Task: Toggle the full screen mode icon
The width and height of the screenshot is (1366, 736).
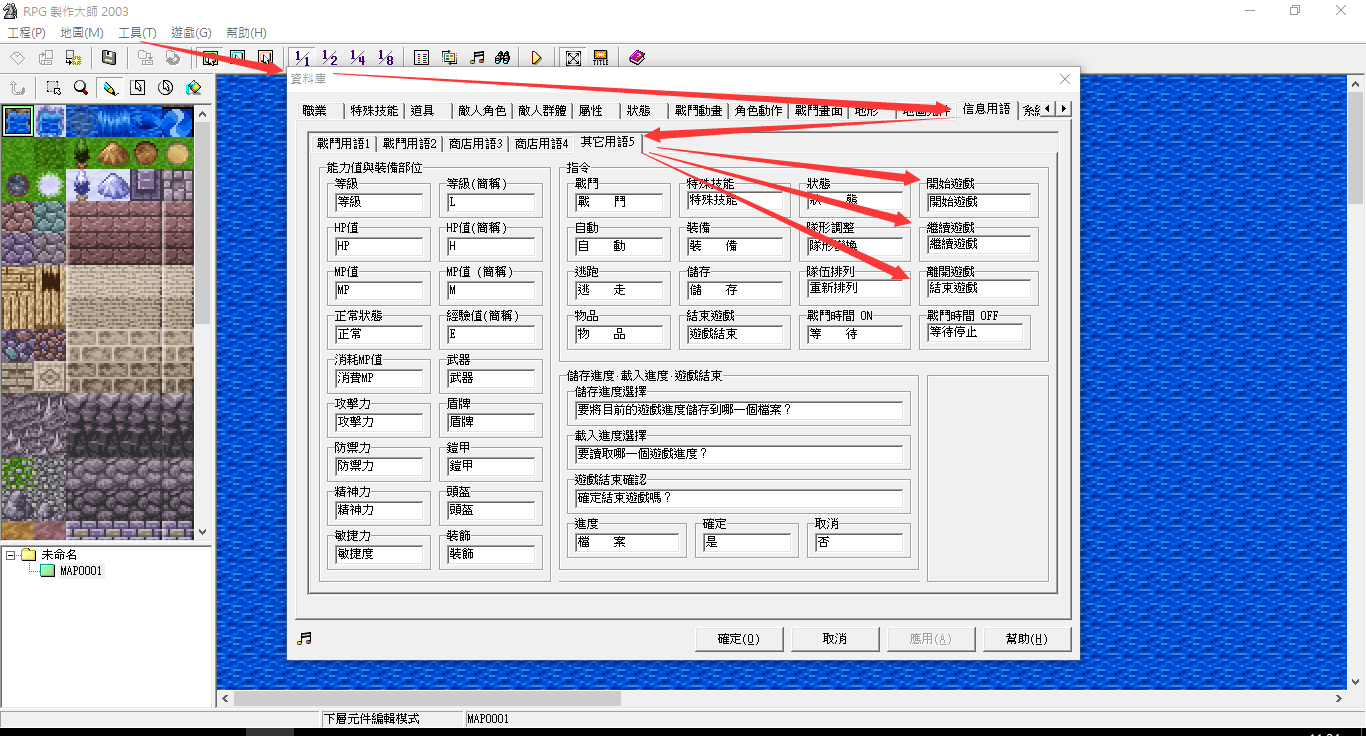Action: (x=573, y=58)
